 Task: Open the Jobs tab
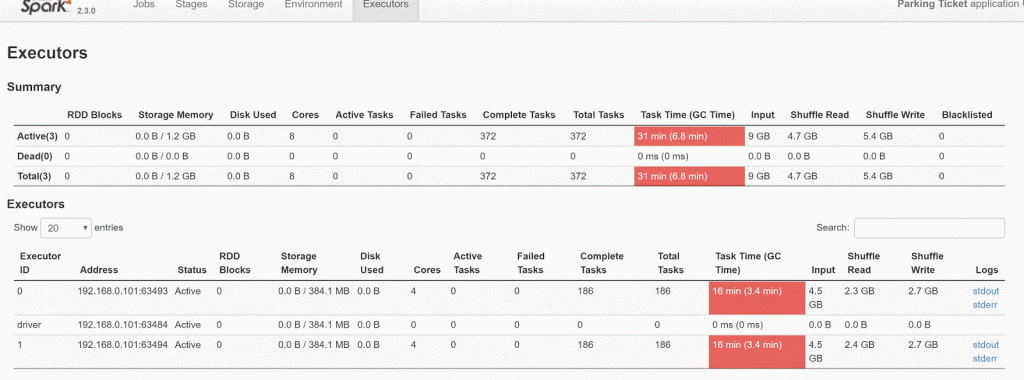pyautogui.click(x=144, y=5)
